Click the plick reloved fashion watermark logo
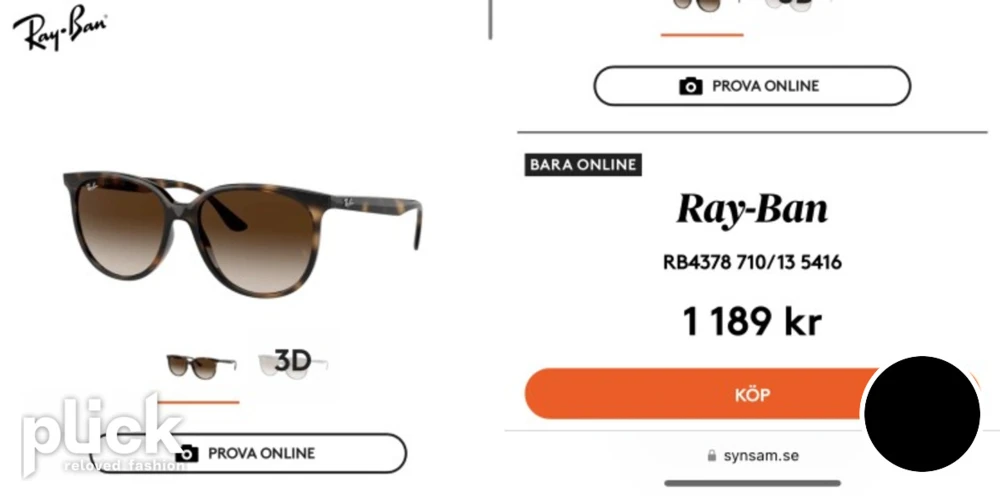Screen dimensions: 1000x496 [103, 434]
